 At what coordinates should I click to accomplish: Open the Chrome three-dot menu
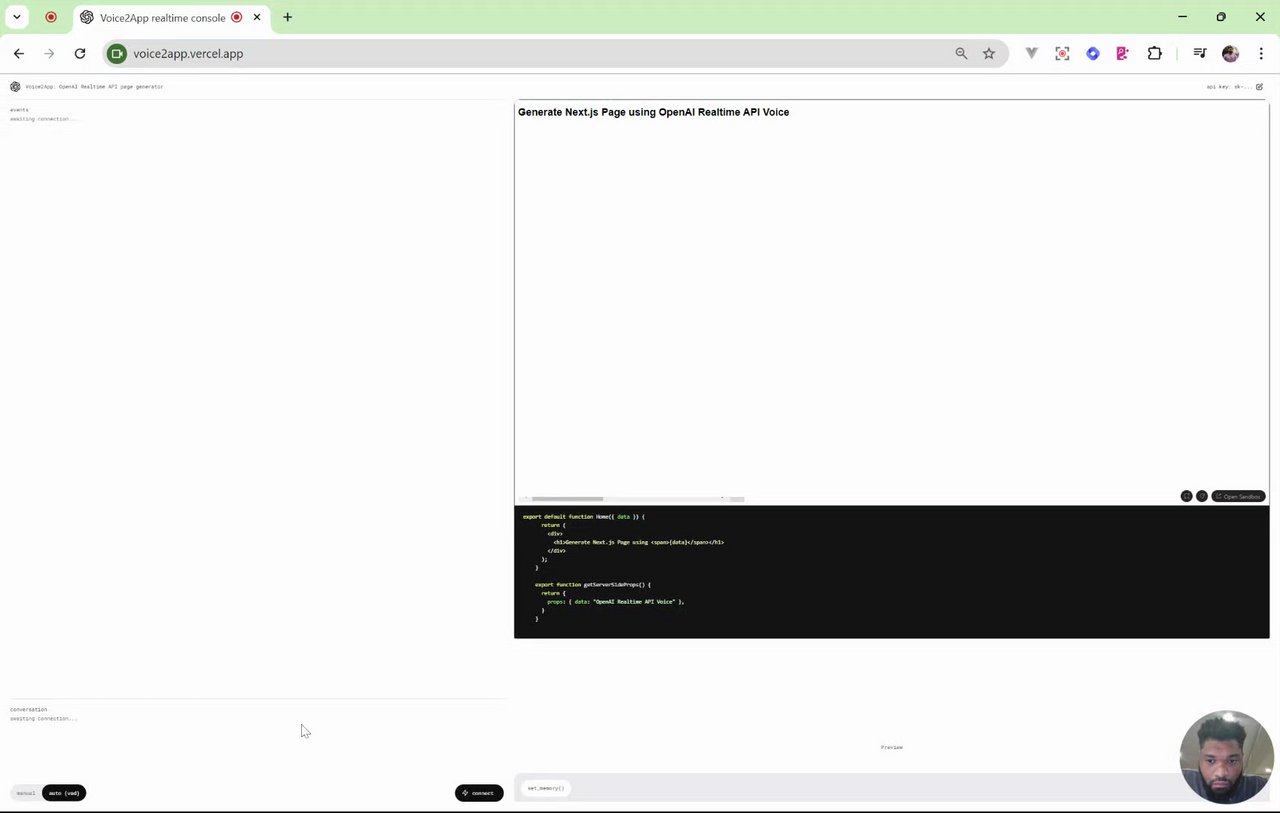click(x=1262, y=54)
